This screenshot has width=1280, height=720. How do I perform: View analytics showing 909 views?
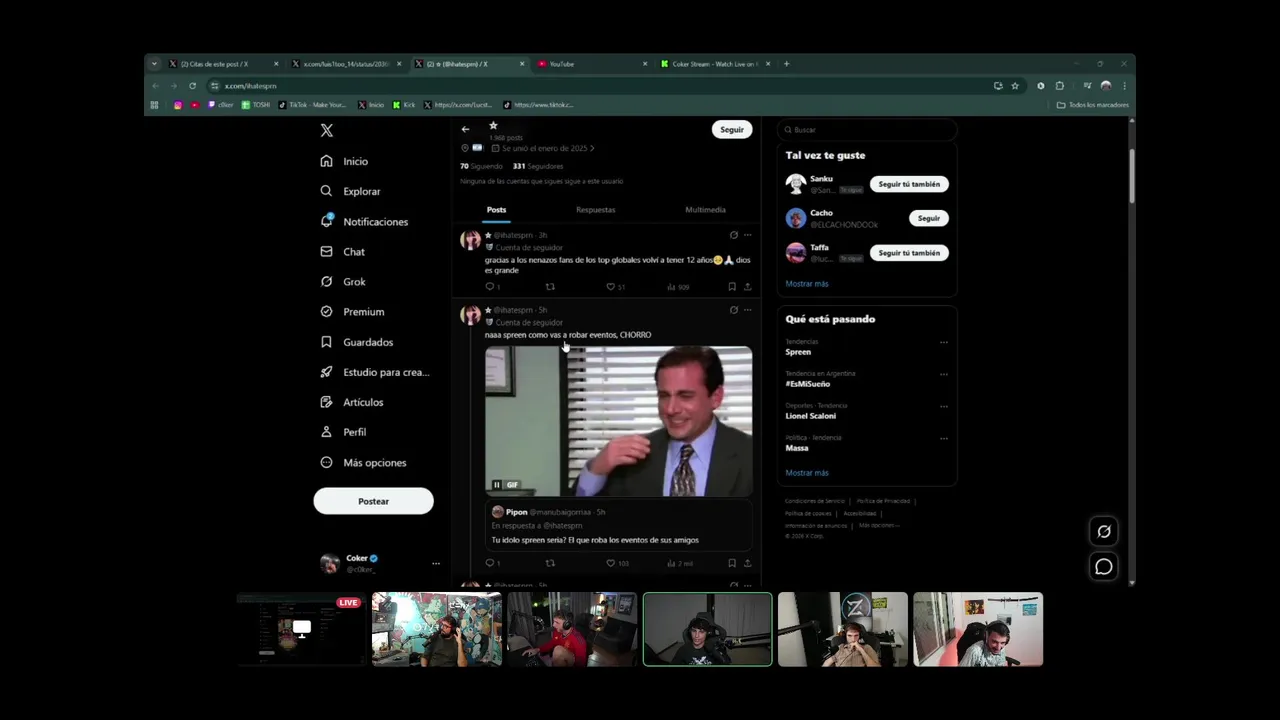coord(678,287)
